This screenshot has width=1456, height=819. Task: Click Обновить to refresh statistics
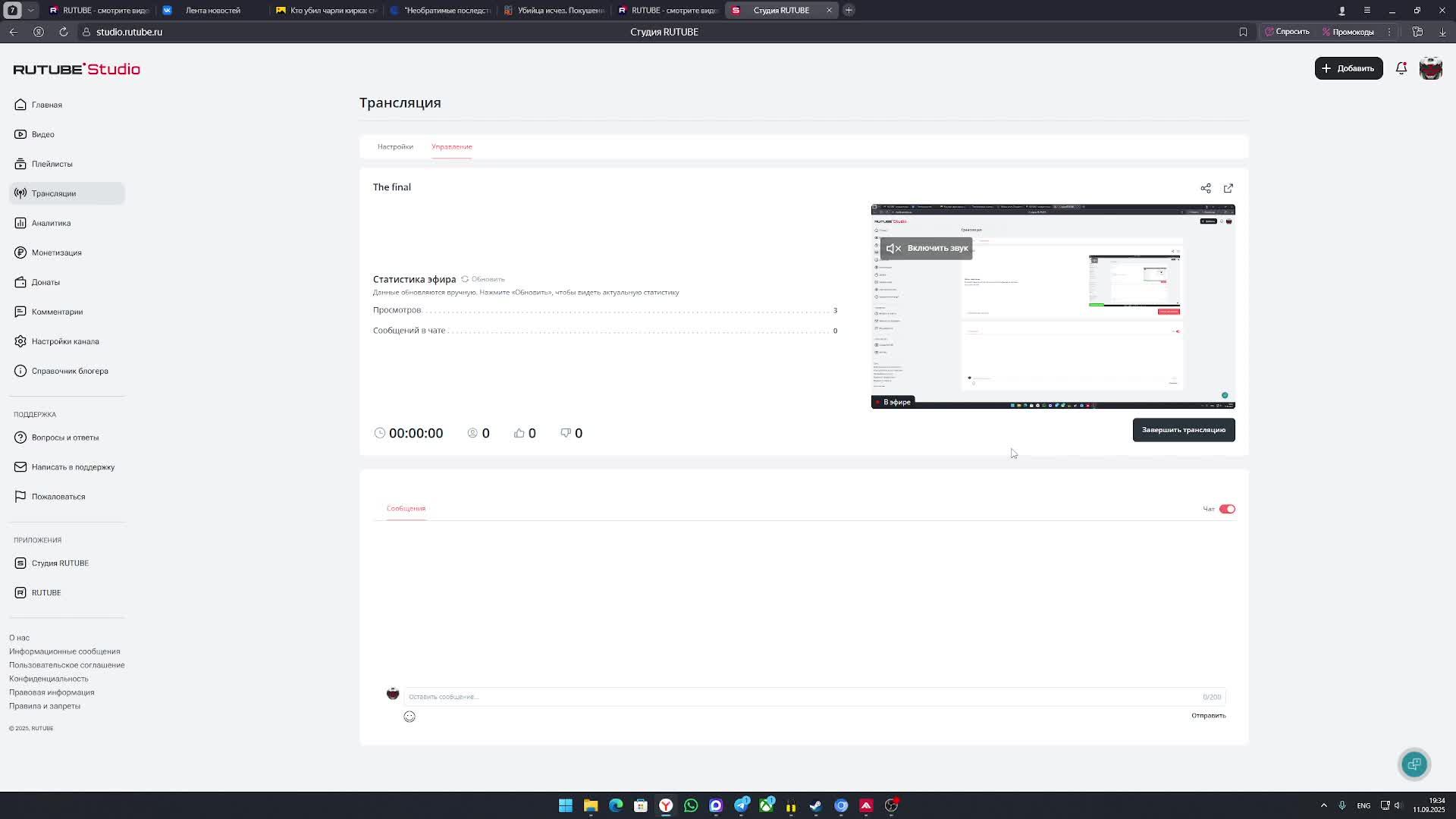point(483,279)
